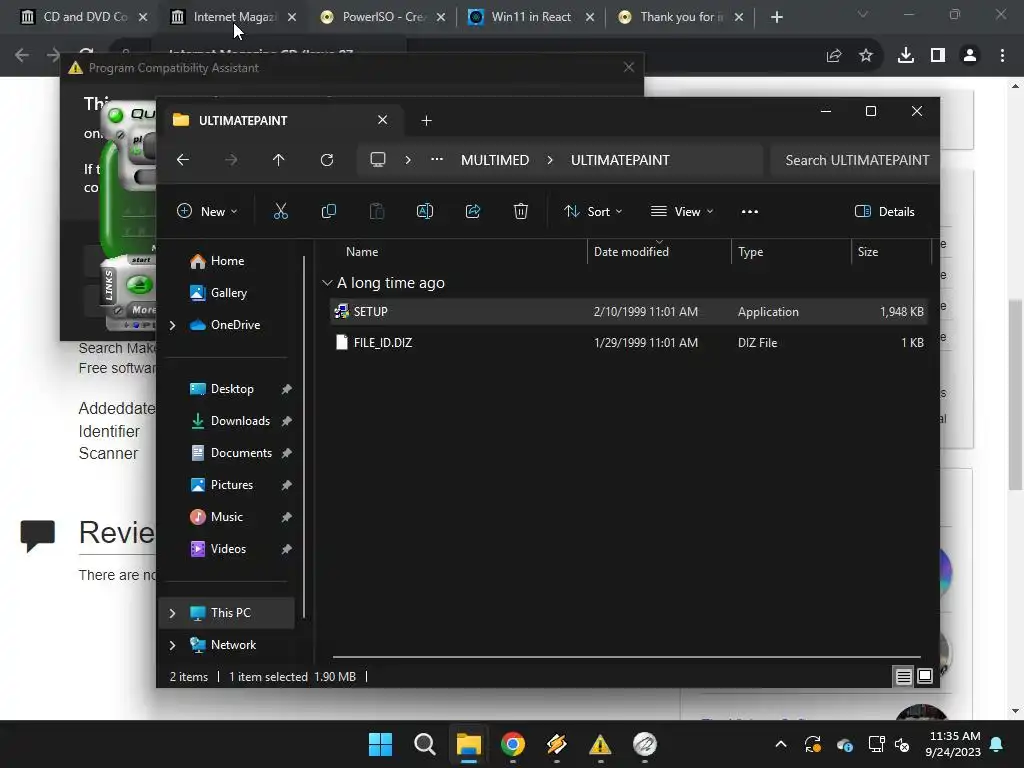Click the This PC monitor icon in address bar
1024x768 pixels.
[377, 160]
